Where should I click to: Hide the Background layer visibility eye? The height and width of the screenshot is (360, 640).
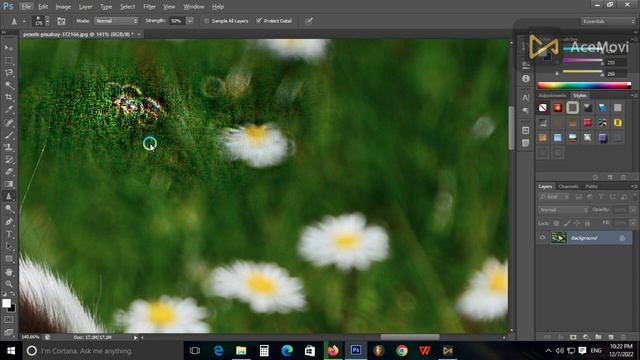542,238
